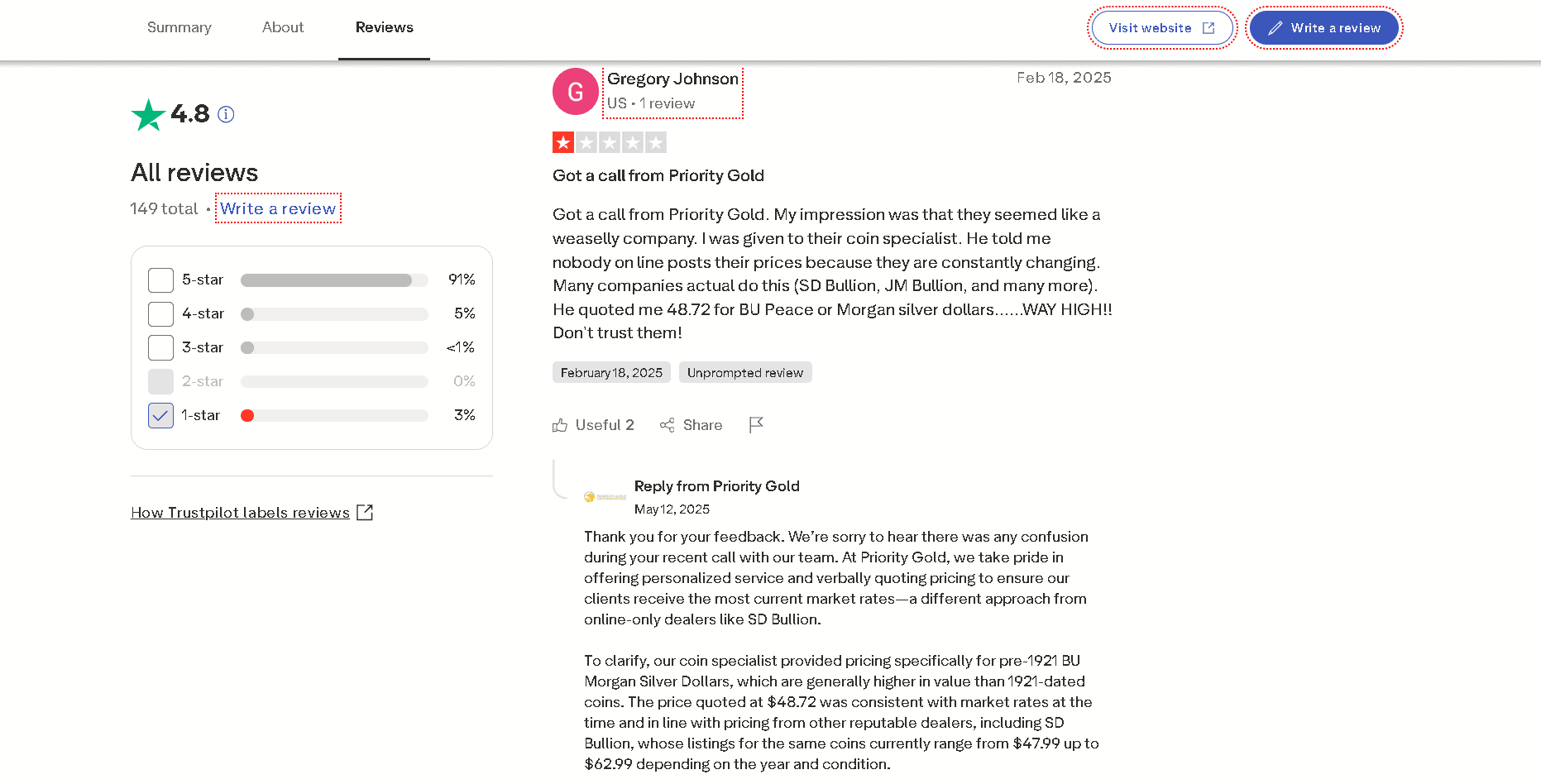1541x784 pixels.
Task: Select the Reviews tab
Action: click(384, 27)
